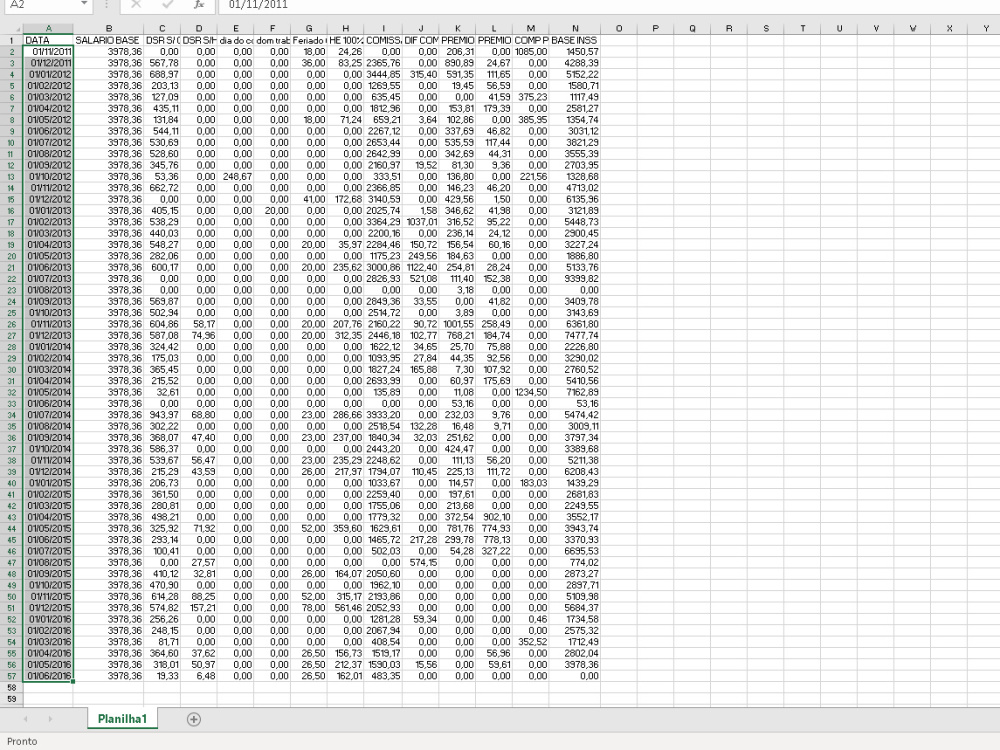
Task: Select column N header
Action: click(x=575, y=29)
